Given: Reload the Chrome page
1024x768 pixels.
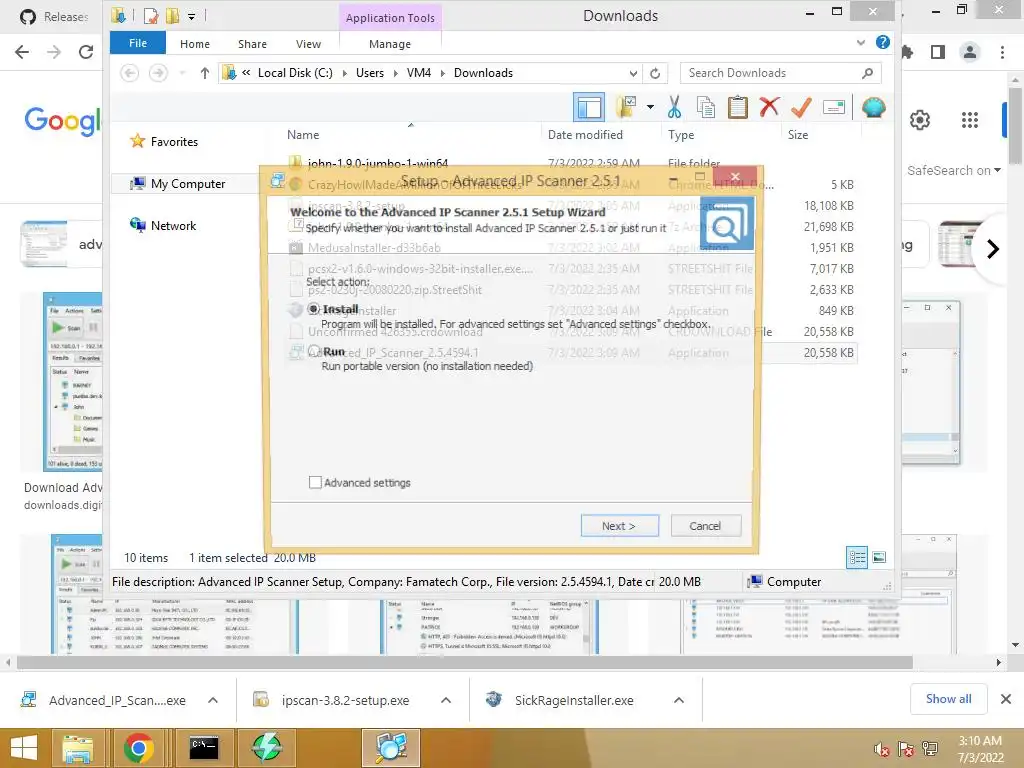Looking at the screenshot, I should (x=86, y=52).
